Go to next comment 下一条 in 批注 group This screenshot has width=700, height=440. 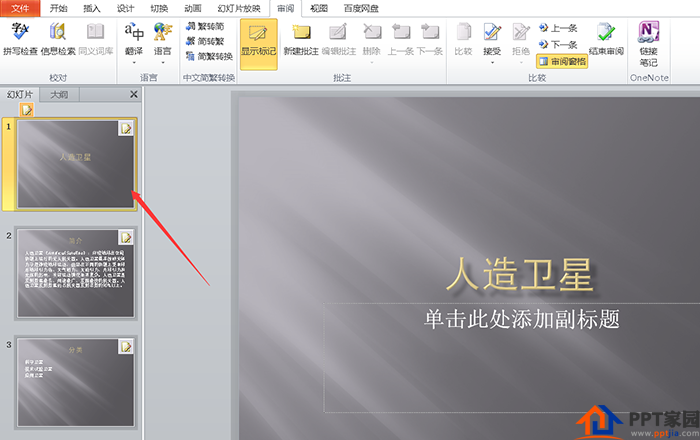pyautogui.click(x=430, y=39)
